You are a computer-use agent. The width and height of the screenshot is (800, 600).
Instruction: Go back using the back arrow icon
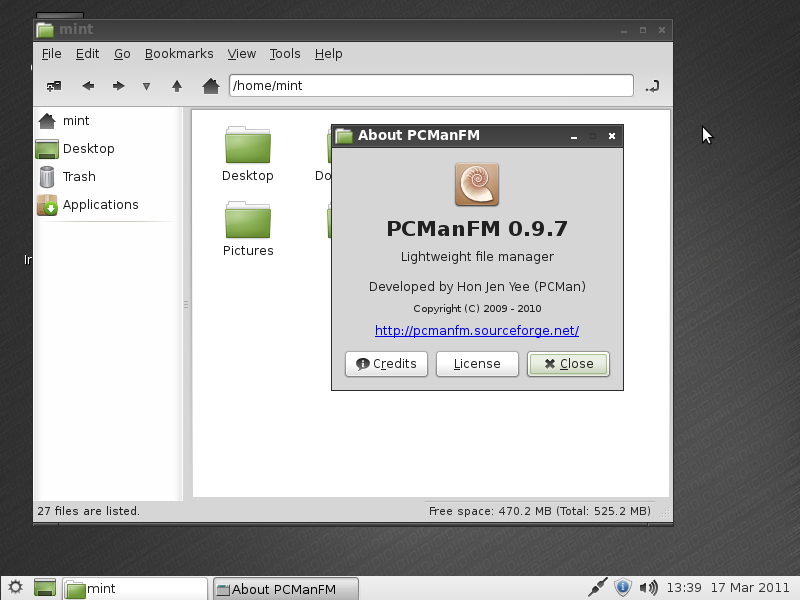pos(88,86)
